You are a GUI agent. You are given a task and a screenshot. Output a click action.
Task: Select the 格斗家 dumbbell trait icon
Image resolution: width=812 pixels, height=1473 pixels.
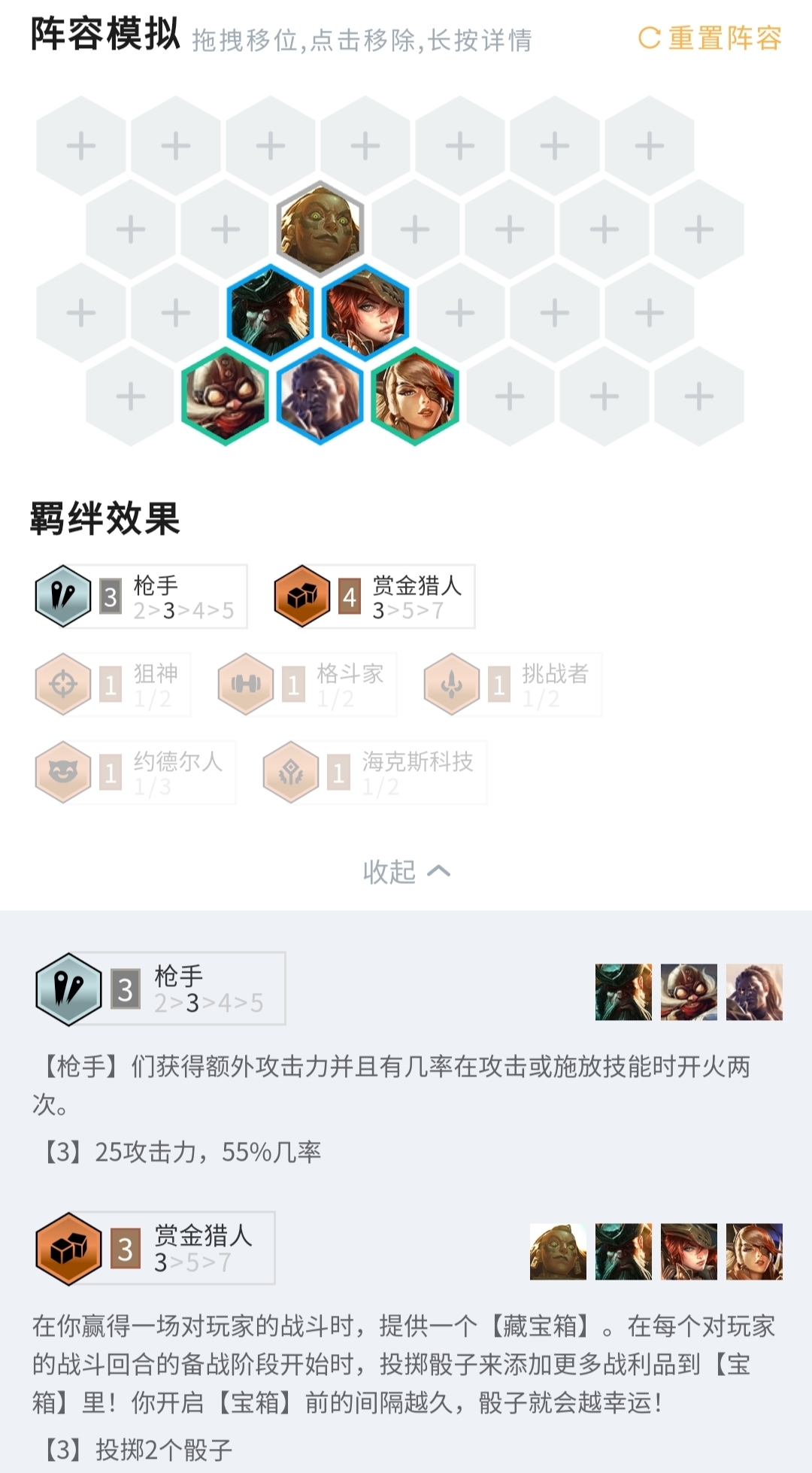click(246, 685)
